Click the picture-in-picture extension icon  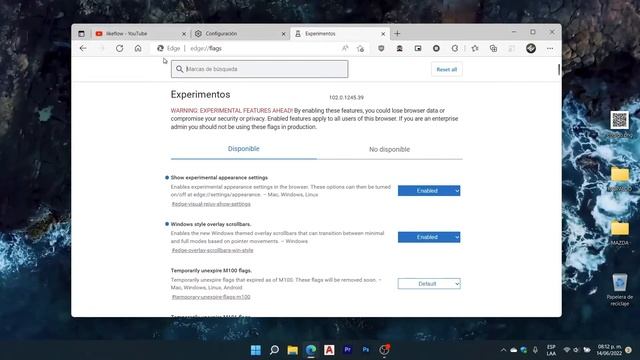pyautogui.click(x=418, y=48)
